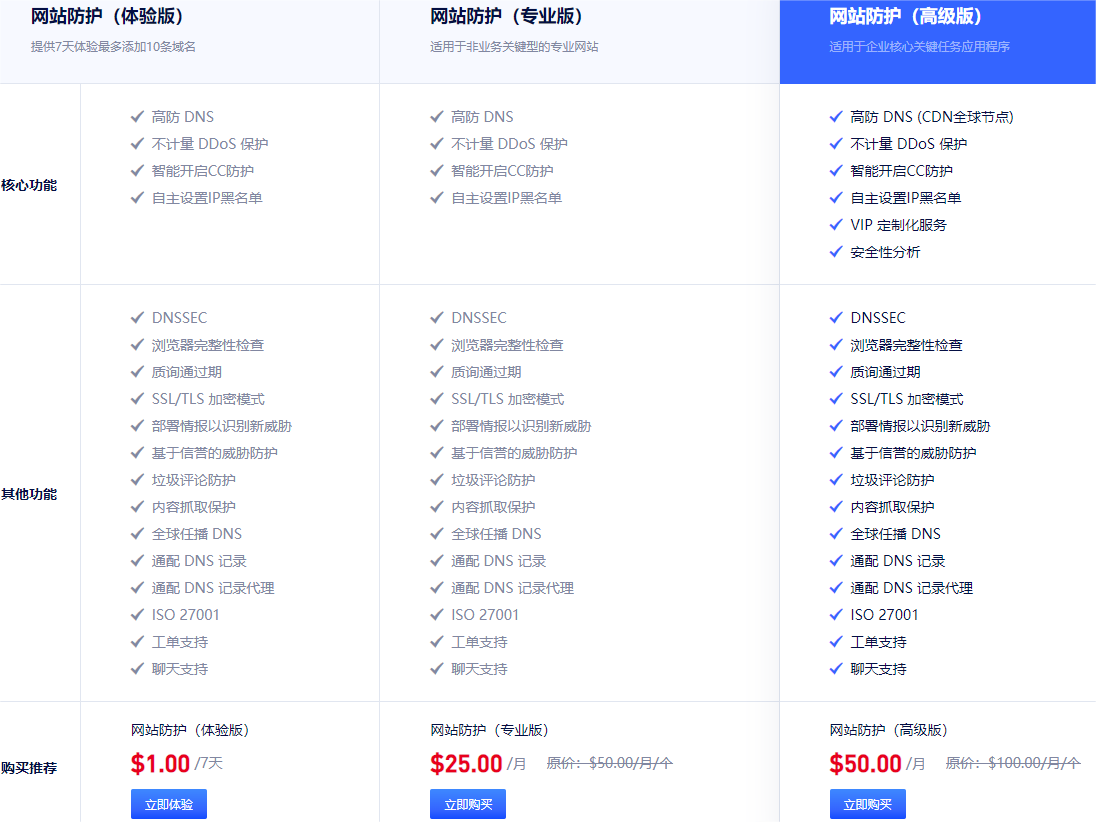1096x822 pixels.
Task: Click the strikethrough 原价: $50.00/月/个 text
Action: coord(610,763)
